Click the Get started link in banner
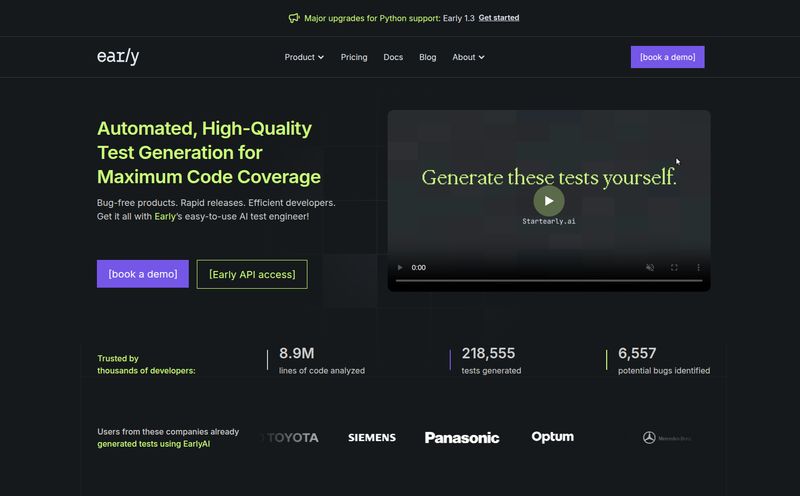 pyautogui.click(x=498, y=18)
